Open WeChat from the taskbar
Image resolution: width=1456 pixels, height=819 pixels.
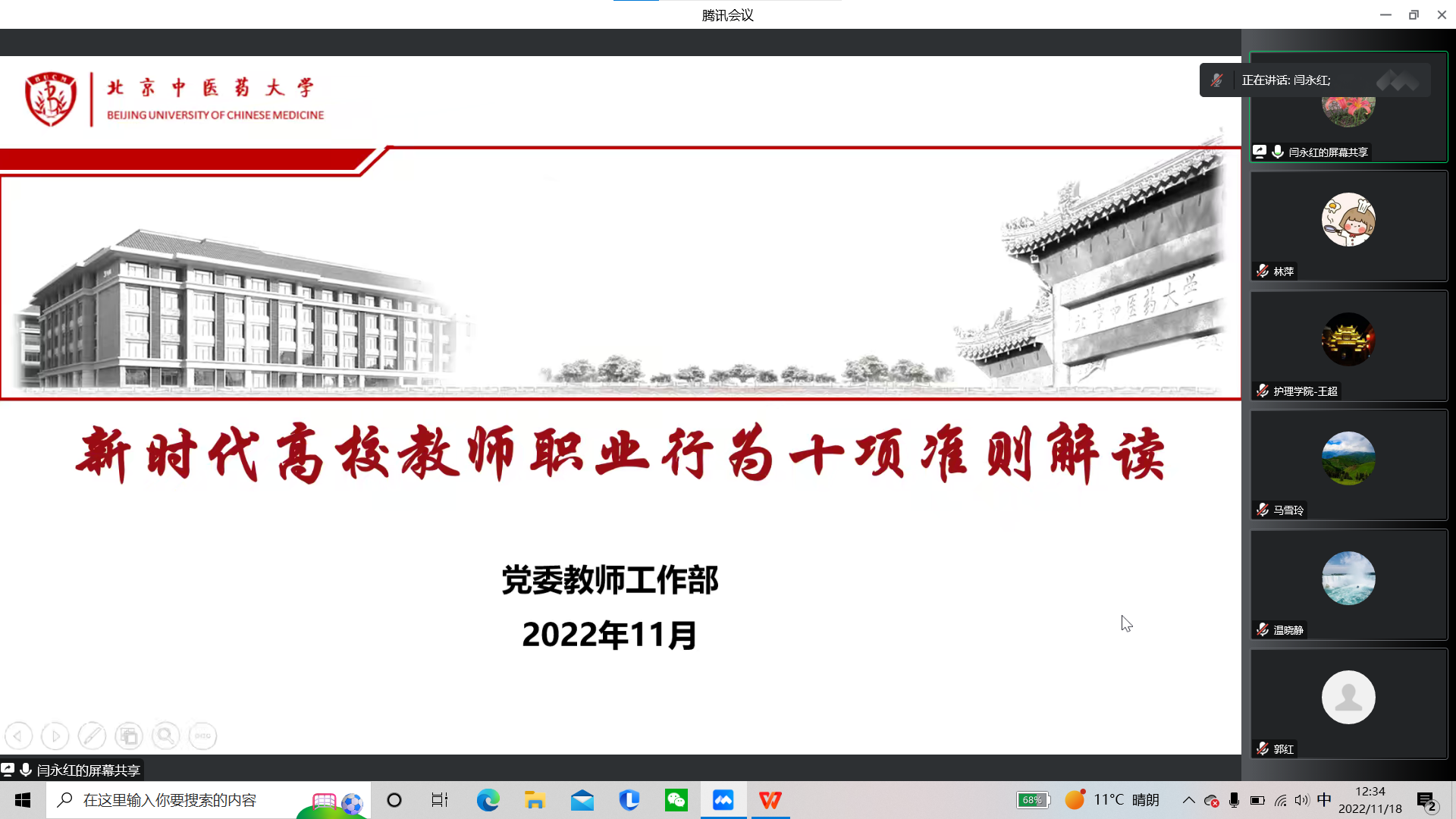(676, 800)
